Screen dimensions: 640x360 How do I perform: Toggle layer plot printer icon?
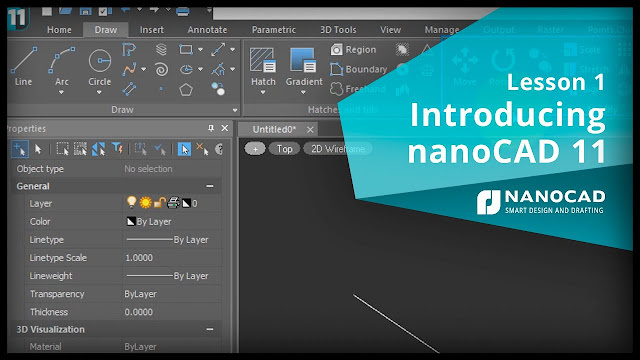pyautogui.click(x=173, y=202)
